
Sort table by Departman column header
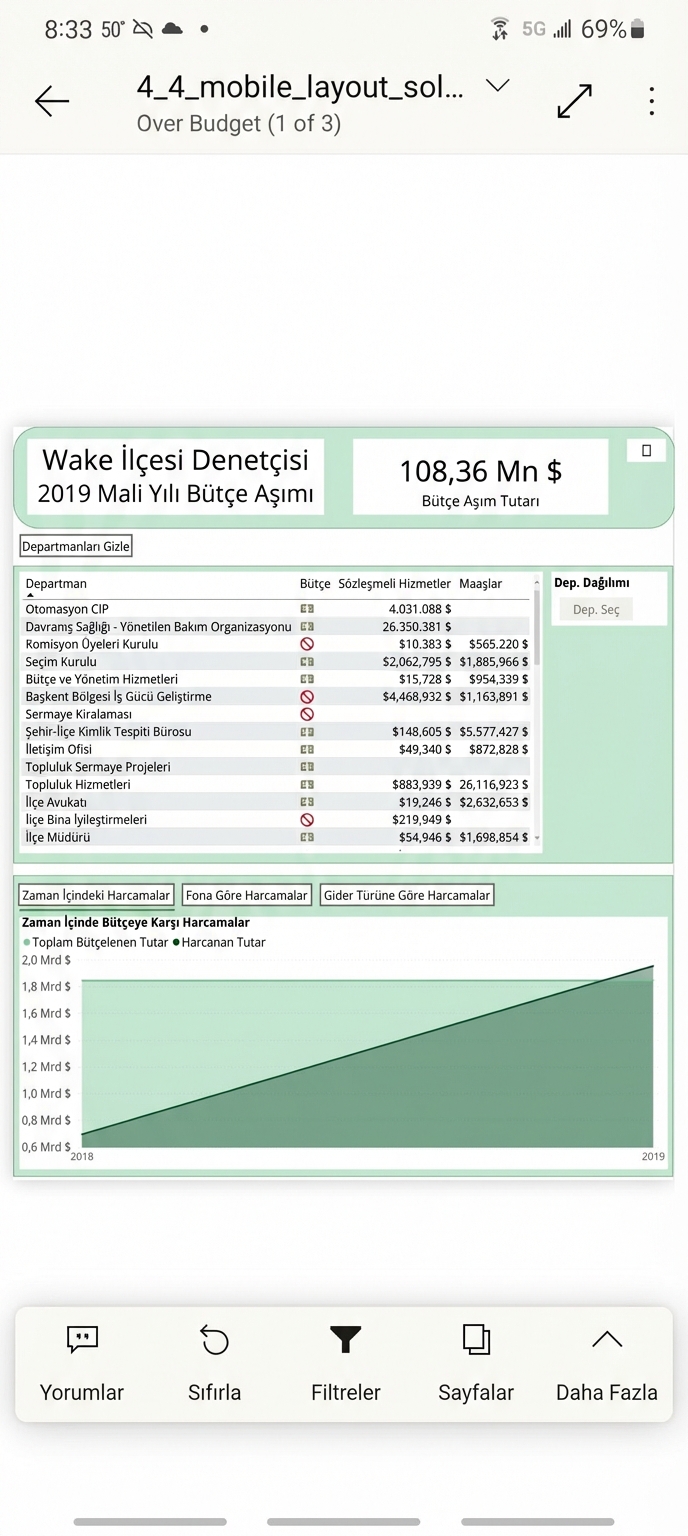(56, 584)
